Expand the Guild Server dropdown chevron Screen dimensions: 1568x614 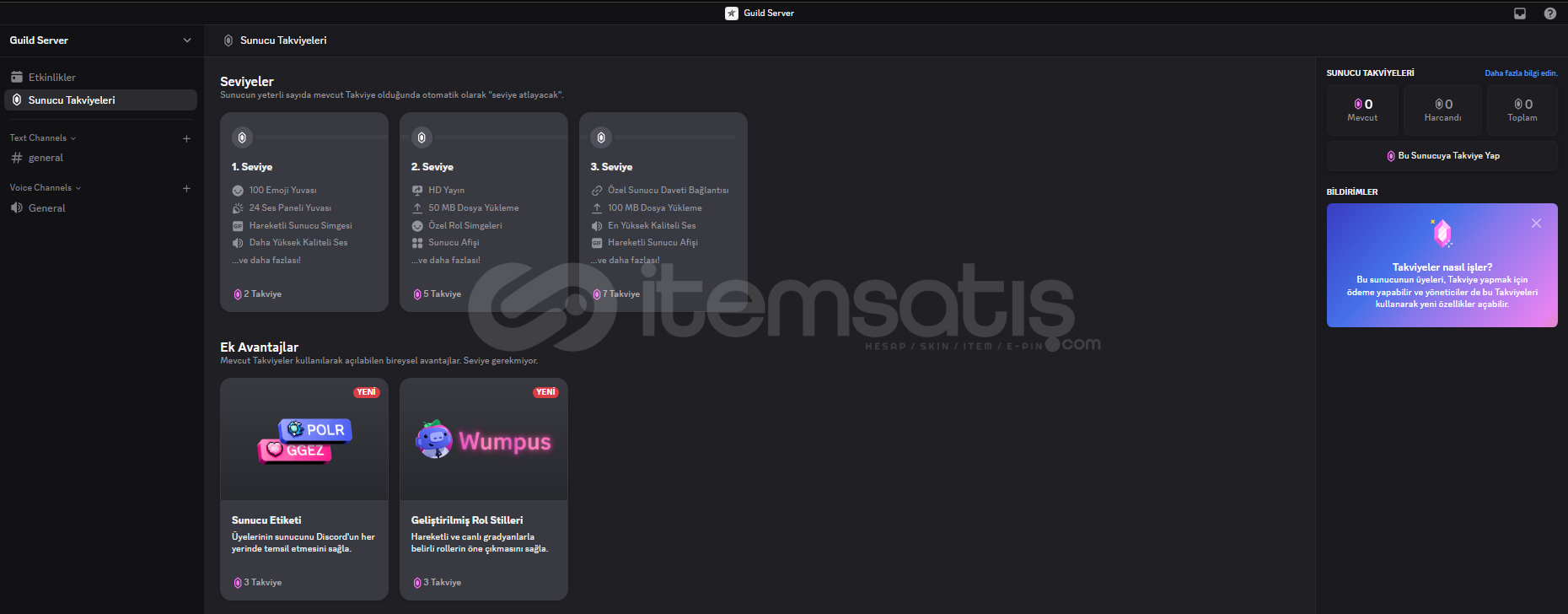tap(187, 40)
